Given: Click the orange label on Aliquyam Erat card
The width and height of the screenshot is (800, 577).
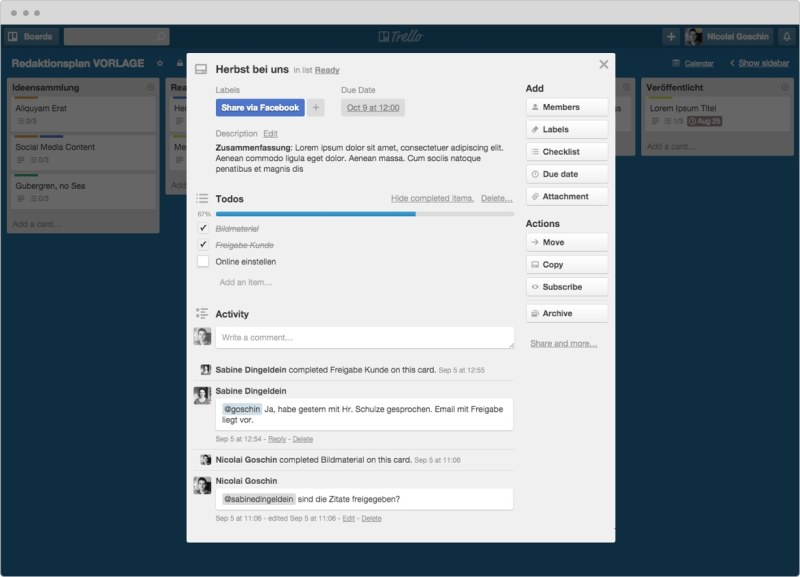Looking at the screenshot, I should (26, 97).
